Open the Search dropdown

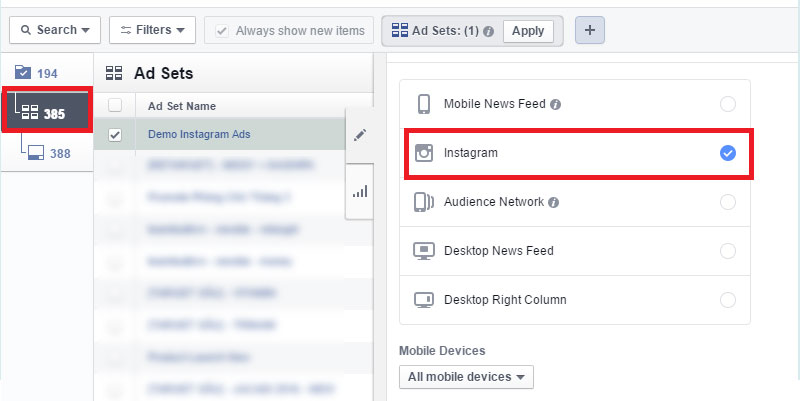coord(54,30)
